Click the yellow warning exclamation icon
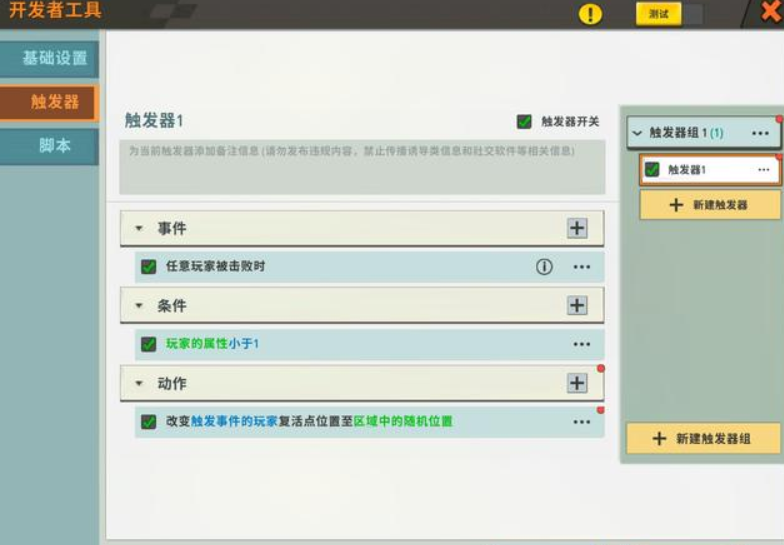784x545 pixels. coord(591,14)
